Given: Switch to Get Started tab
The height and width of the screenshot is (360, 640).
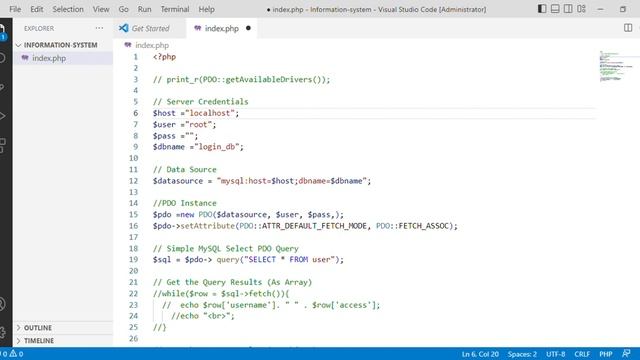Looking at the screenshot, I should [x=150, y=28].
